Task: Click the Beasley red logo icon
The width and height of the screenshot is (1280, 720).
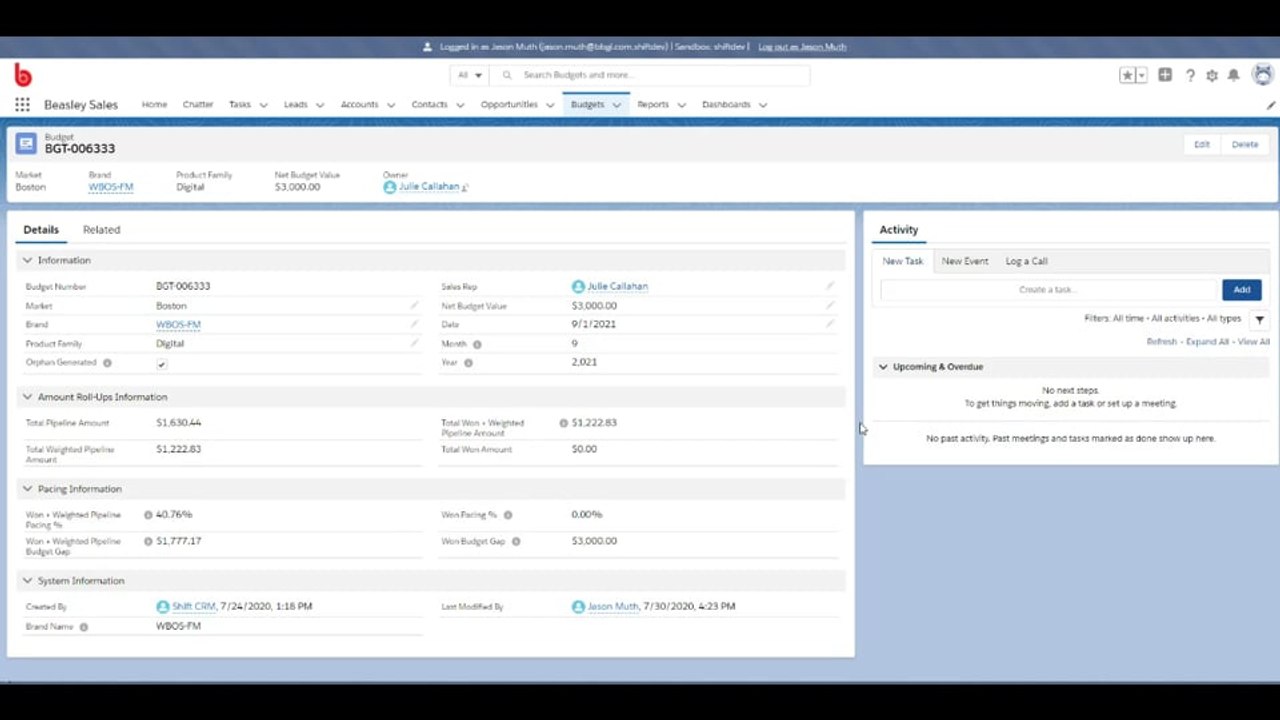Action: click(x=23, y=75)
